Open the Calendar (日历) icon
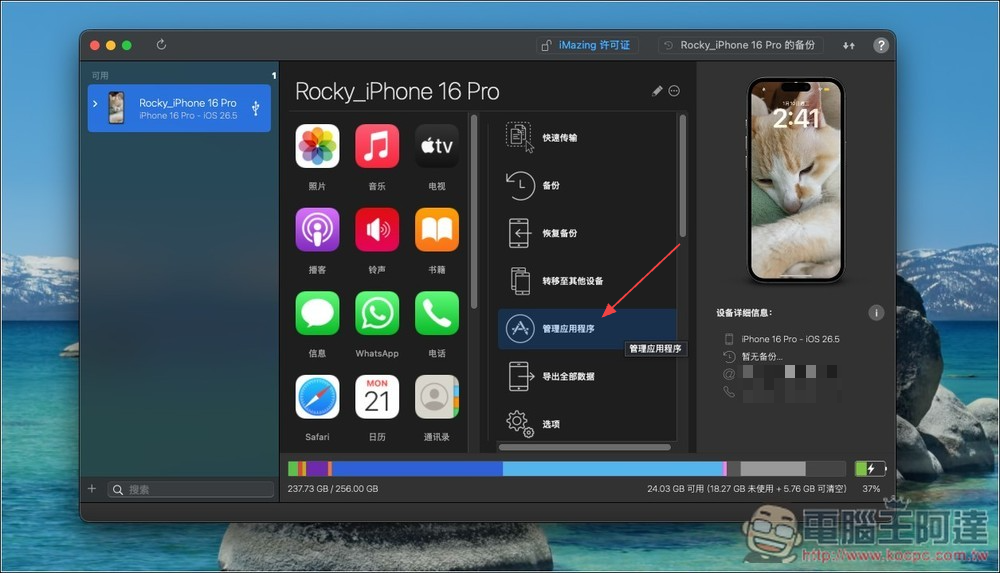 377,397
